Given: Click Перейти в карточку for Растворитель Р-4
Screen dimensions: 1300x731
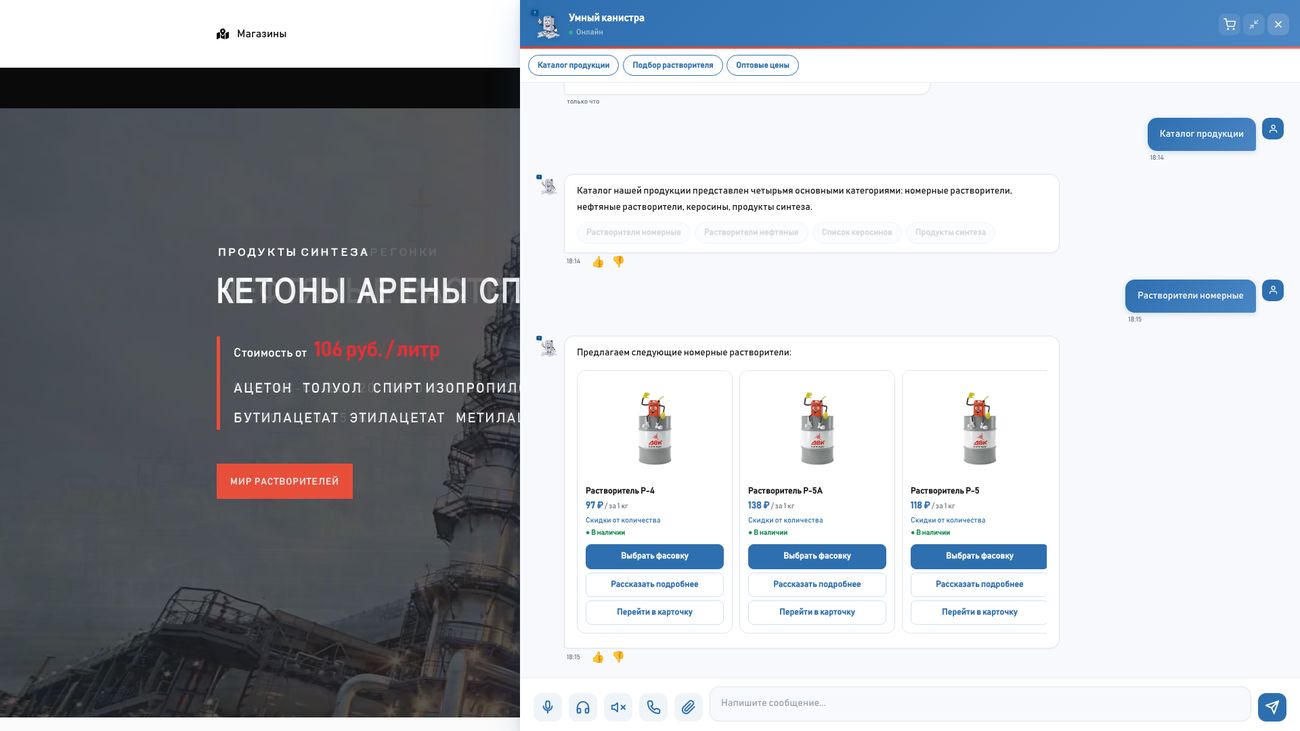Looking at the screenshot, I should point(655,612).
